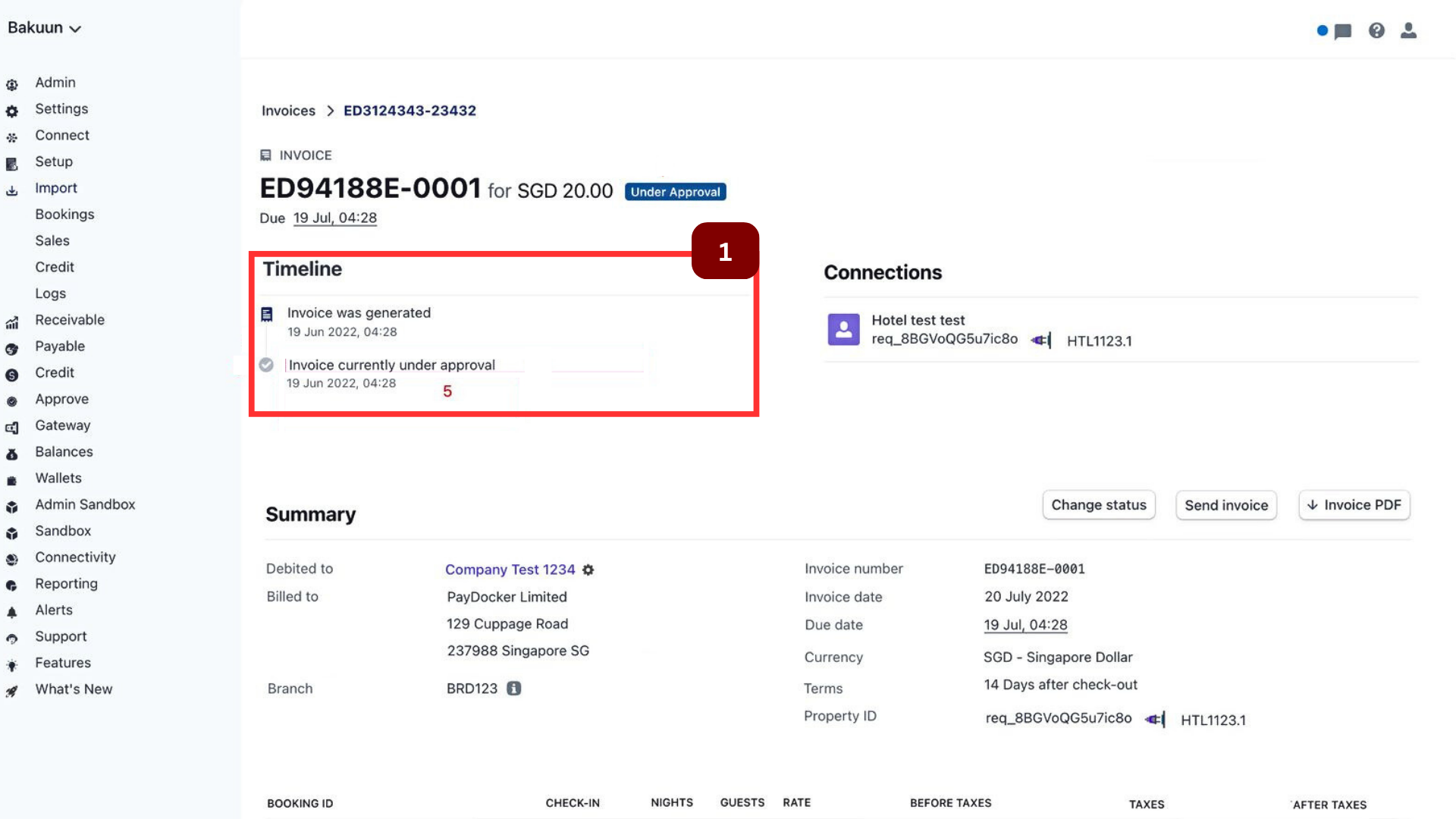The height and width of the screenshot is (819, 1456).
Task: Click the Receivable chart icon
Action: [12, 322]
